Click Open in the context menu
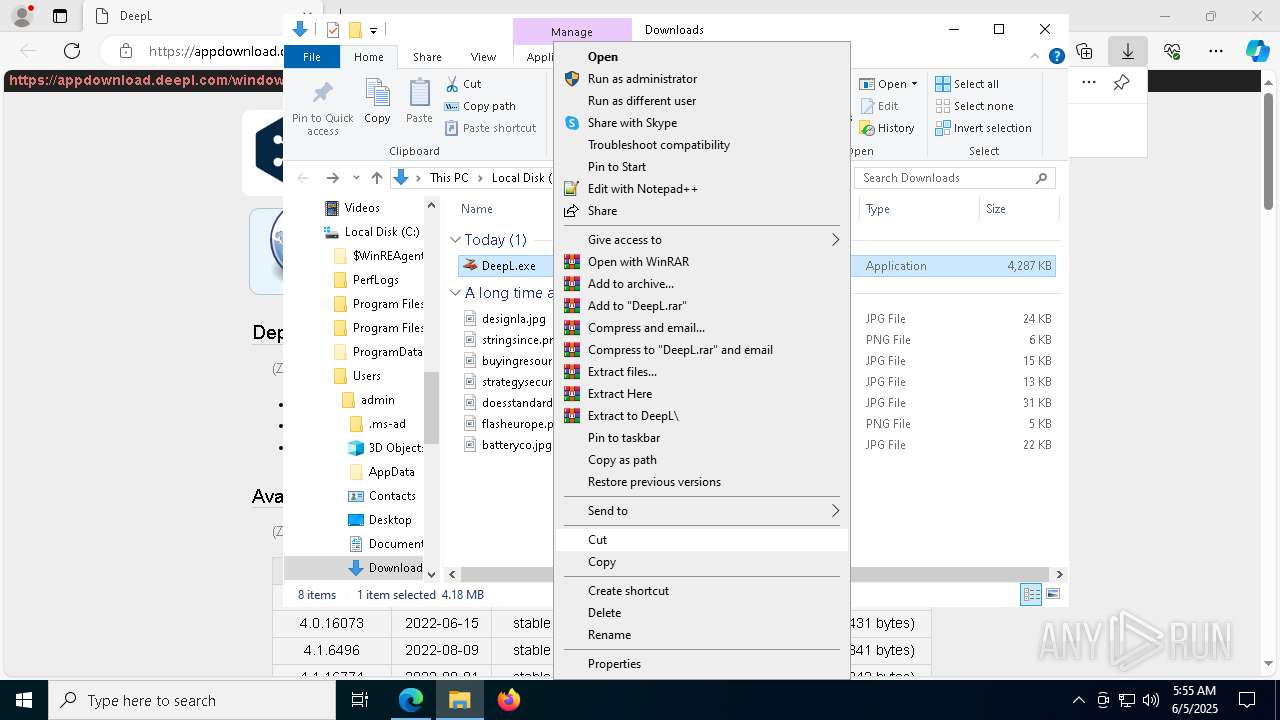Viewport: 1280px width, 720px height. coord(602,57)
